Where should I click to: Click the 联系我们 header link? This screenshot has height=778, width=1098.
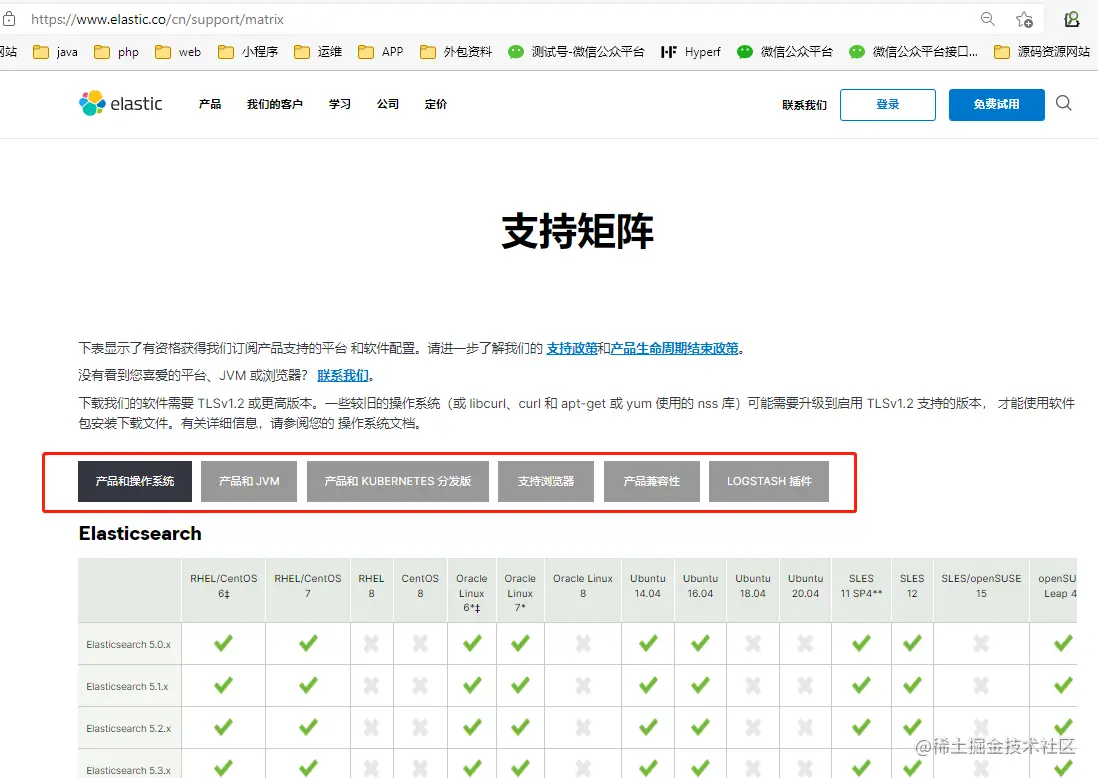tap(805, 105)
